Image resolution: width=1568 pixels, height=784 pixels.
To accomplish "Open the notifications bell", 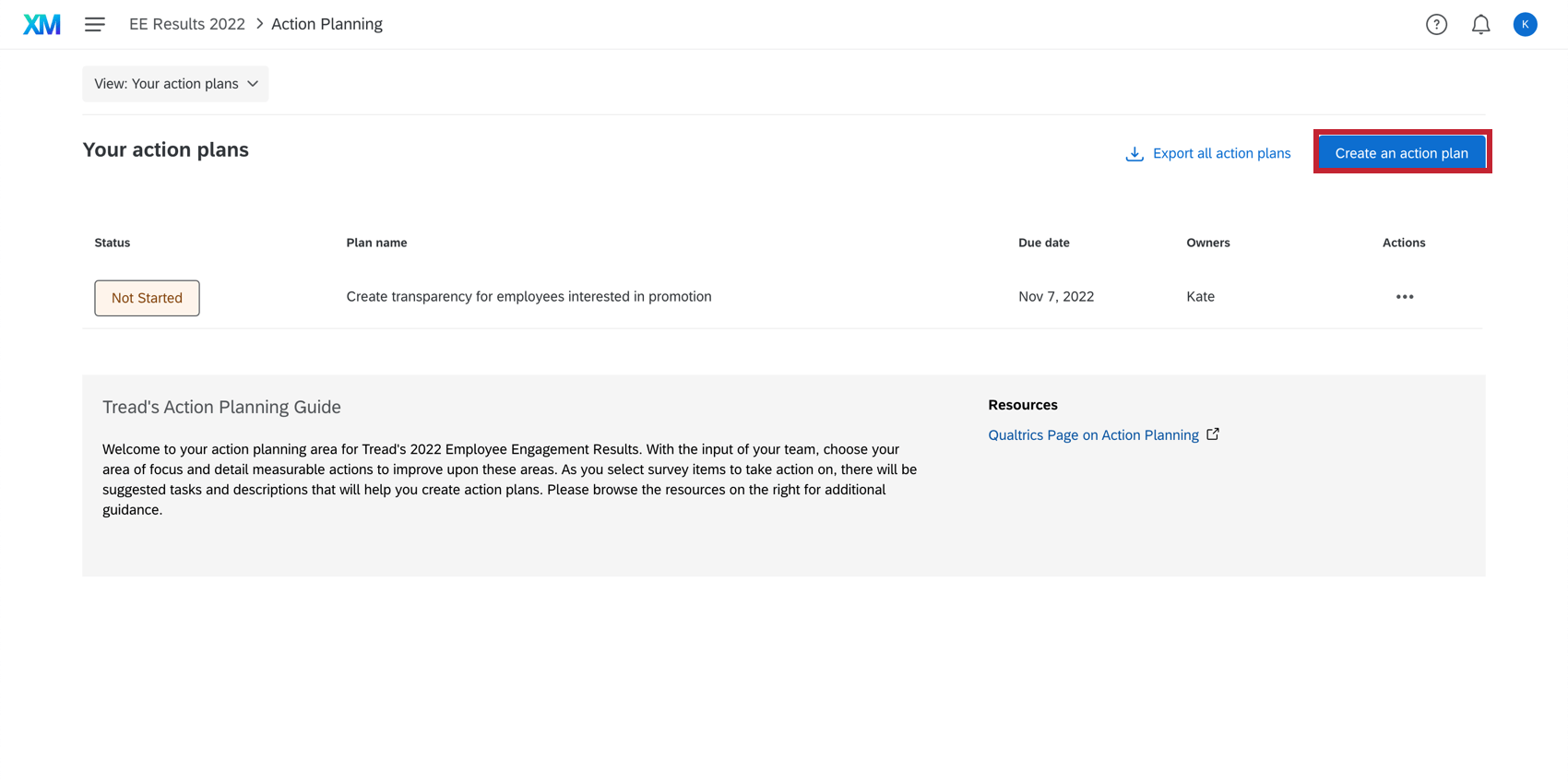I will [1480, 25].
